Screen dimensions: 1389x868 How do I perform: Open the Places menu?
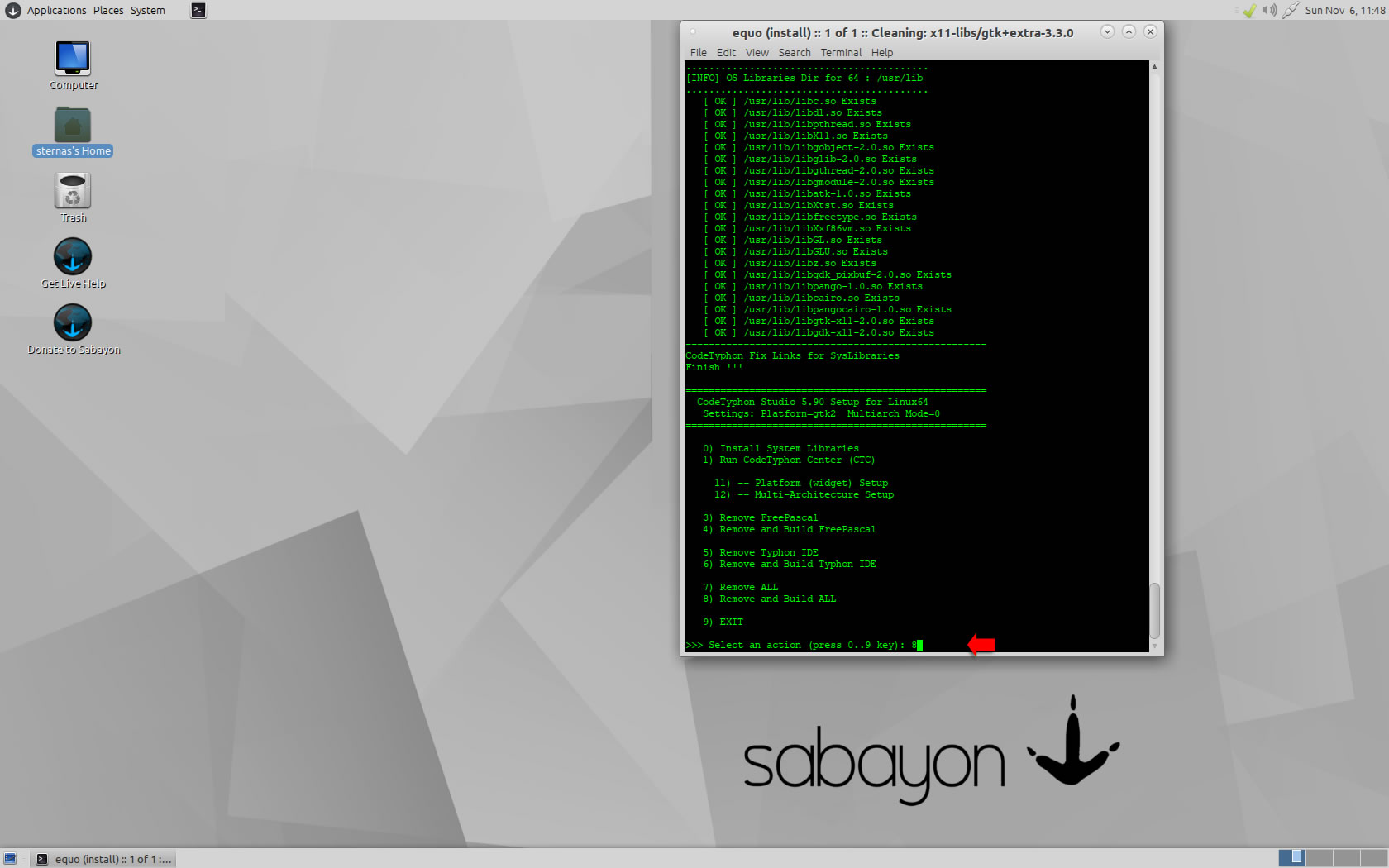pos(108,10)
